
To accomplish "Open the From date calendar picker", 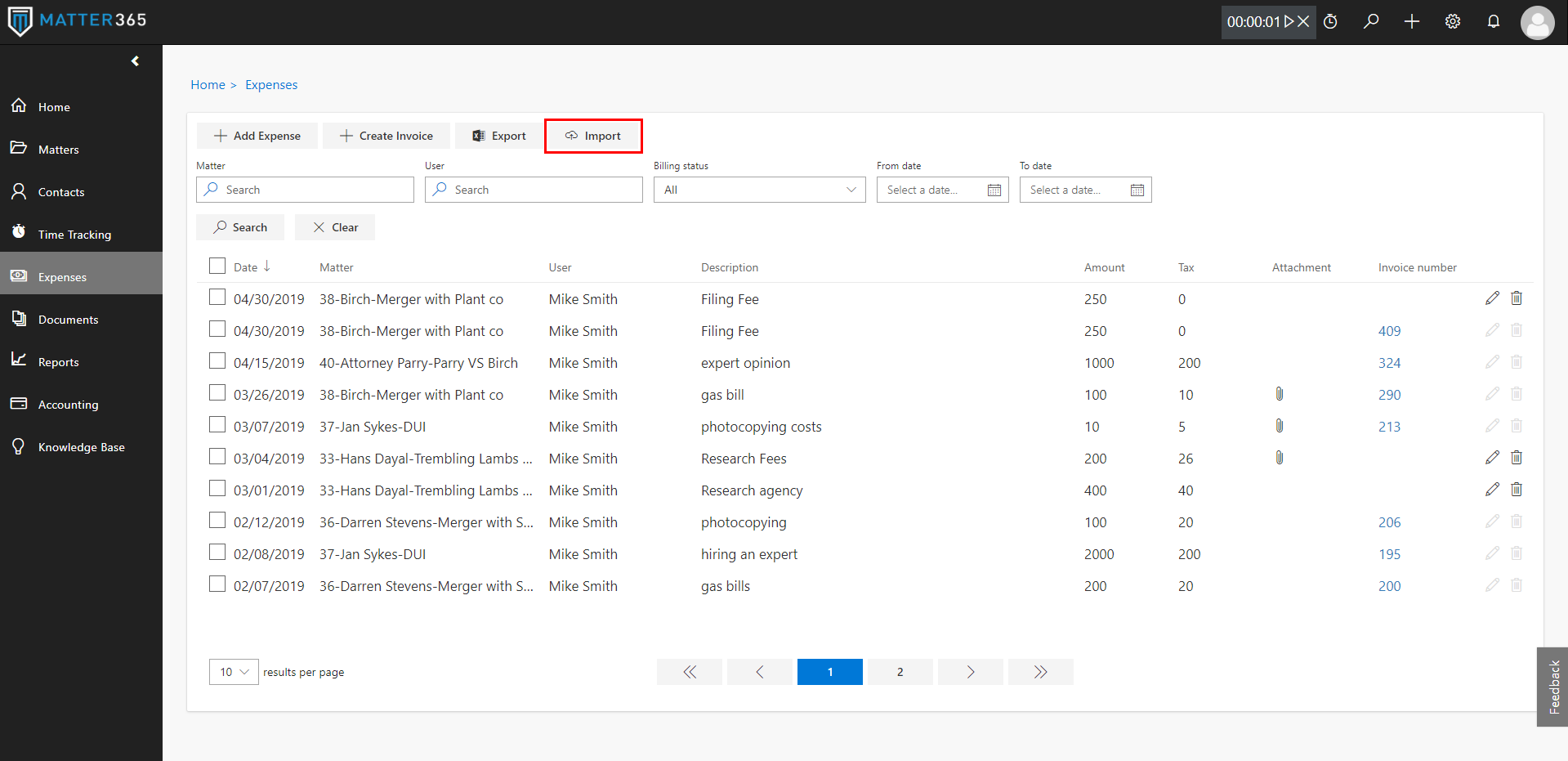I will tap(994, 190).
